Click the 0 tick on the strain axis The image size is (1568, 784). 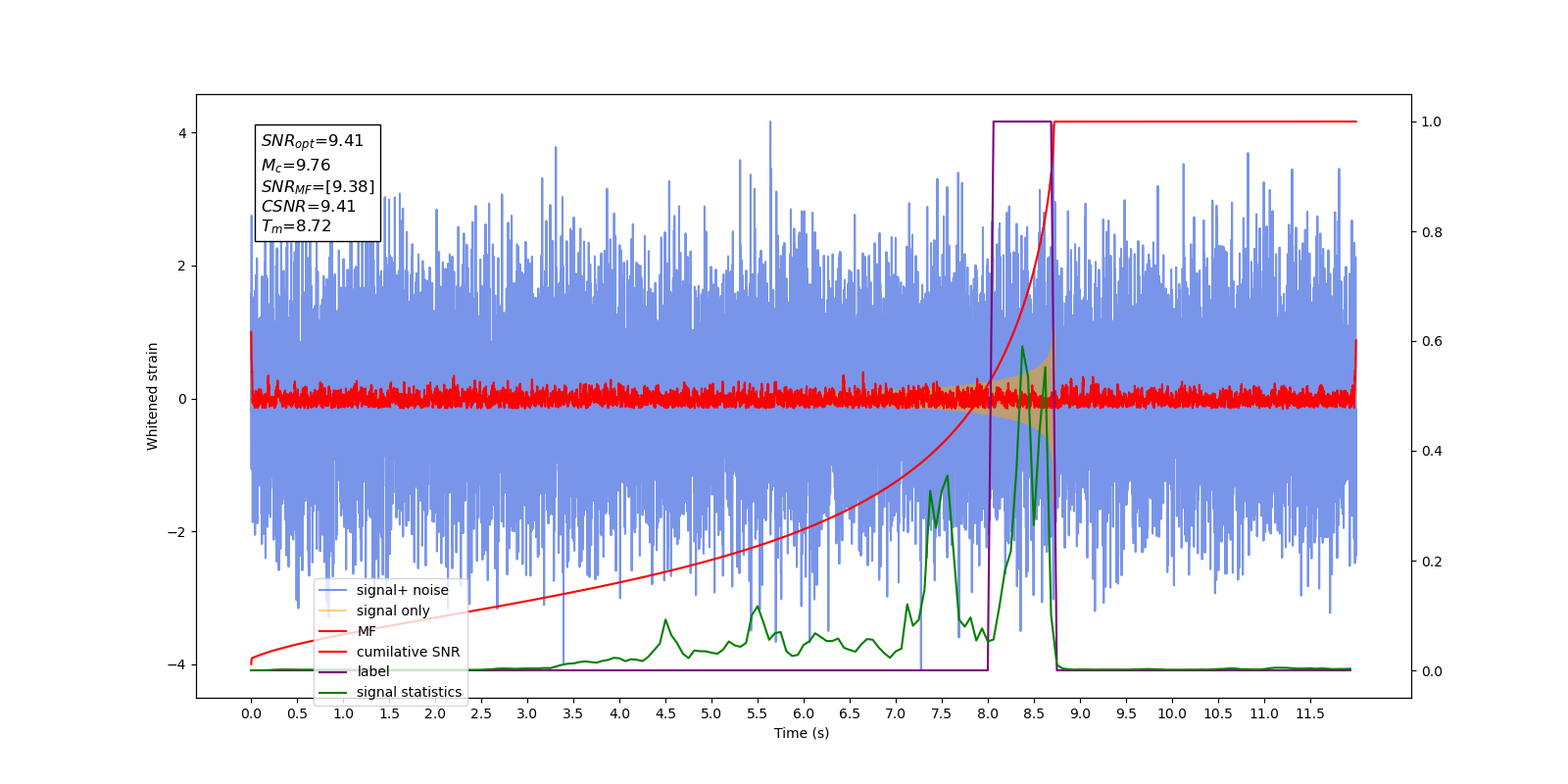point(182,399)
